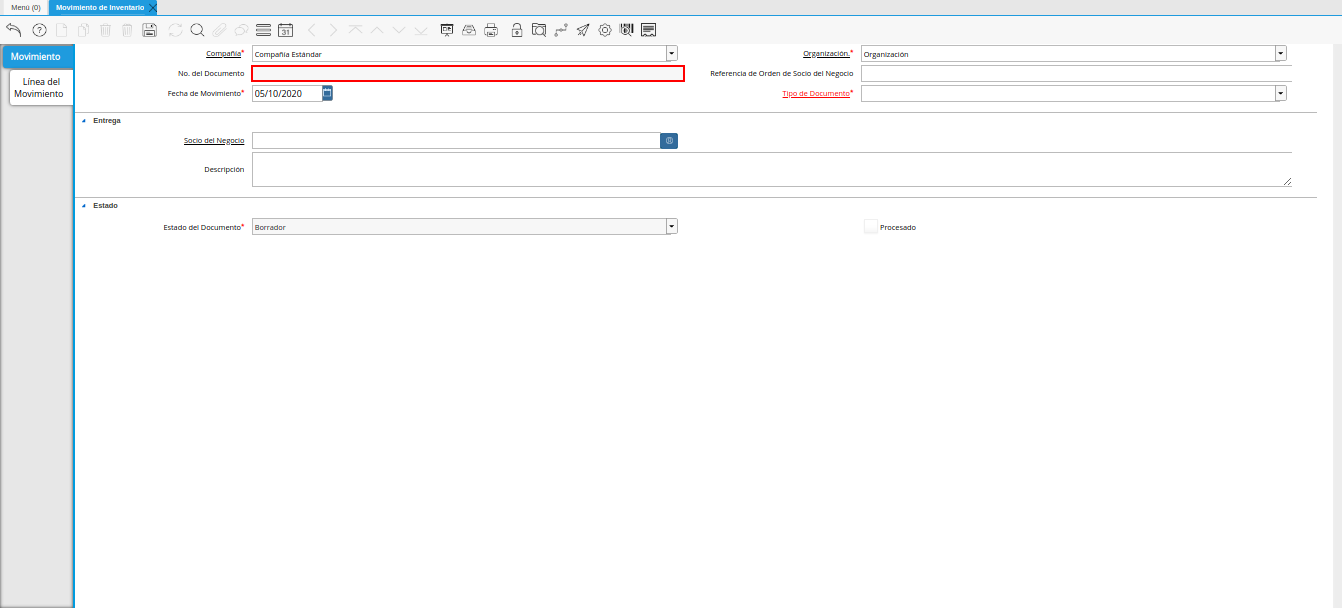Screen dimensions: 1342x608
Task: Click the Descripción text area
Action: pos(772,169)
